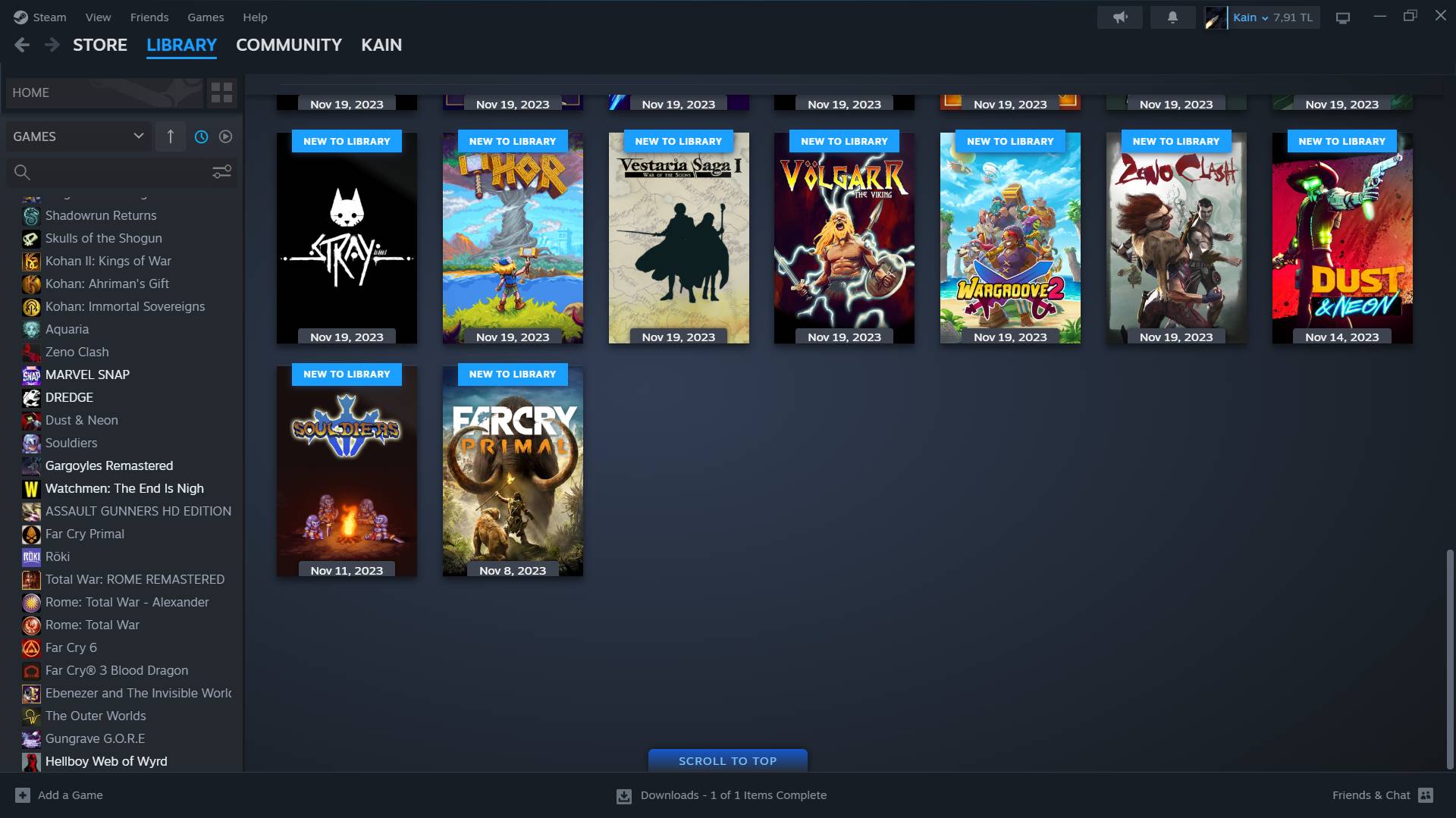Click the MARVEL SNAP game icon

click(x=31, y=375)
